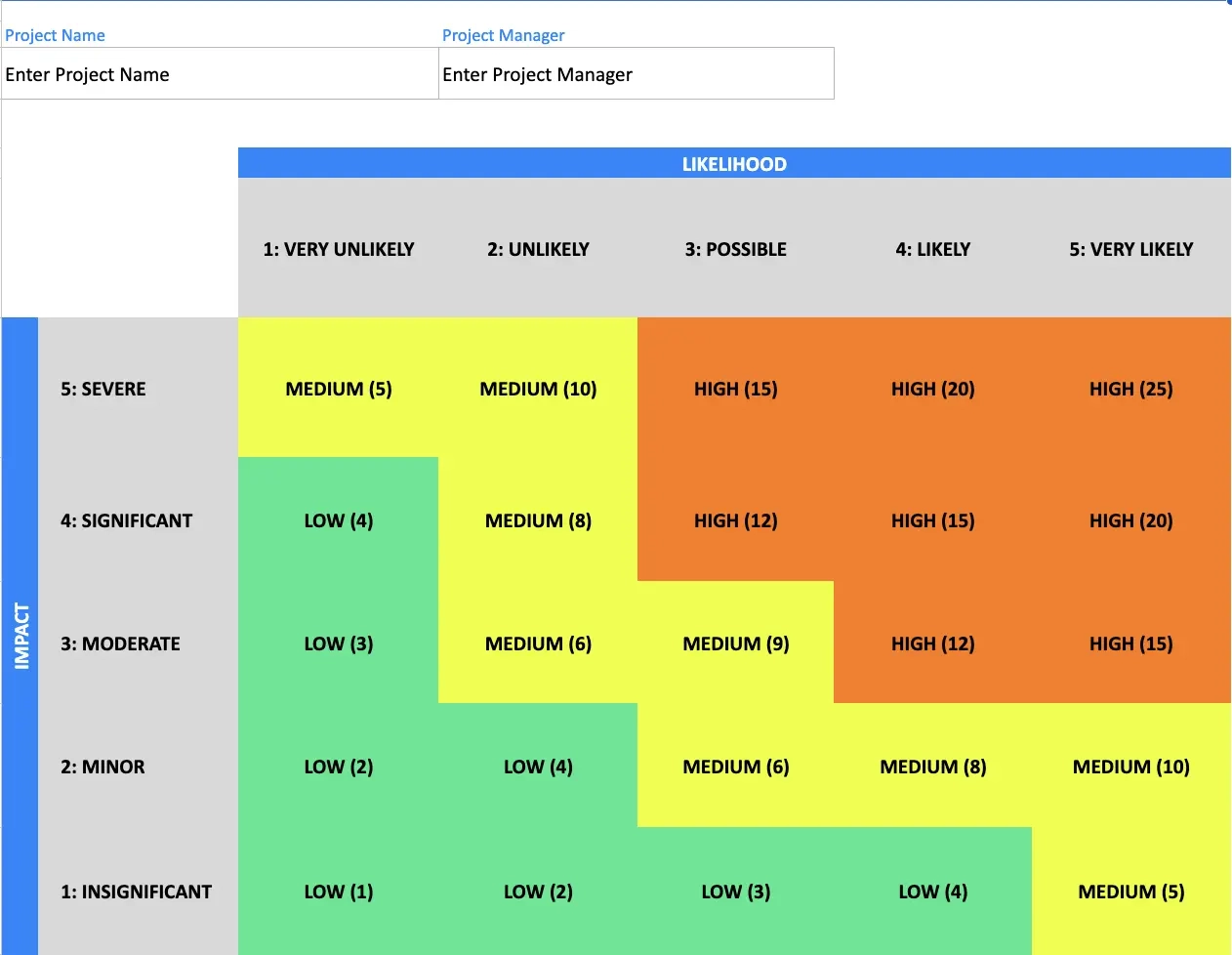This screenshot has width=1232, height=955.
Task: Click the '3: MODERATE' row label
Action: (x=120, y=644)
